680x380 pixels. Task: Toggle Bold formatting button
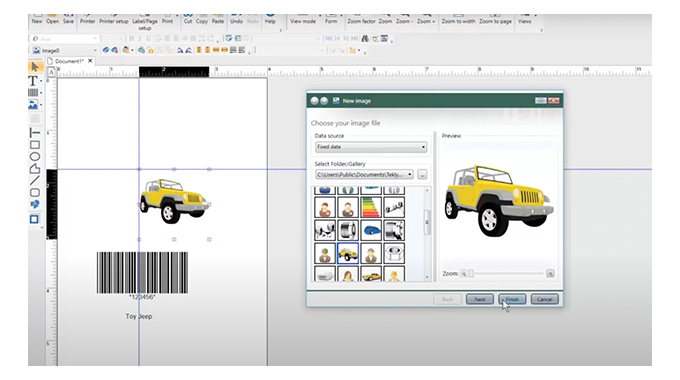pos(131,39)
